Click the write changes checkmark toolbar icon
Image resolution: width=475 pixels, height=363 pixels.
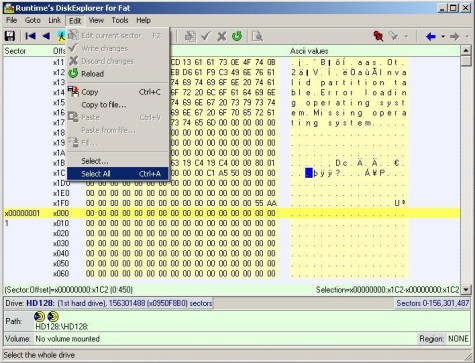tap(205, 36)
